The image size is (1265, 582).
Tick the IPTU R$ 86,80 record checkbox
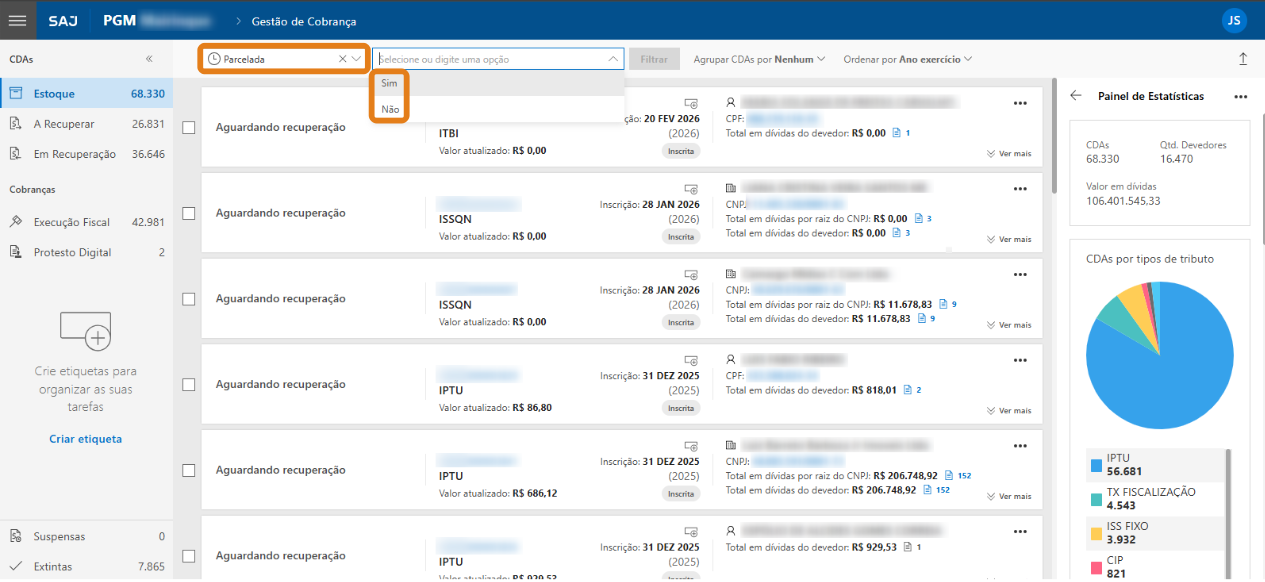188,385
